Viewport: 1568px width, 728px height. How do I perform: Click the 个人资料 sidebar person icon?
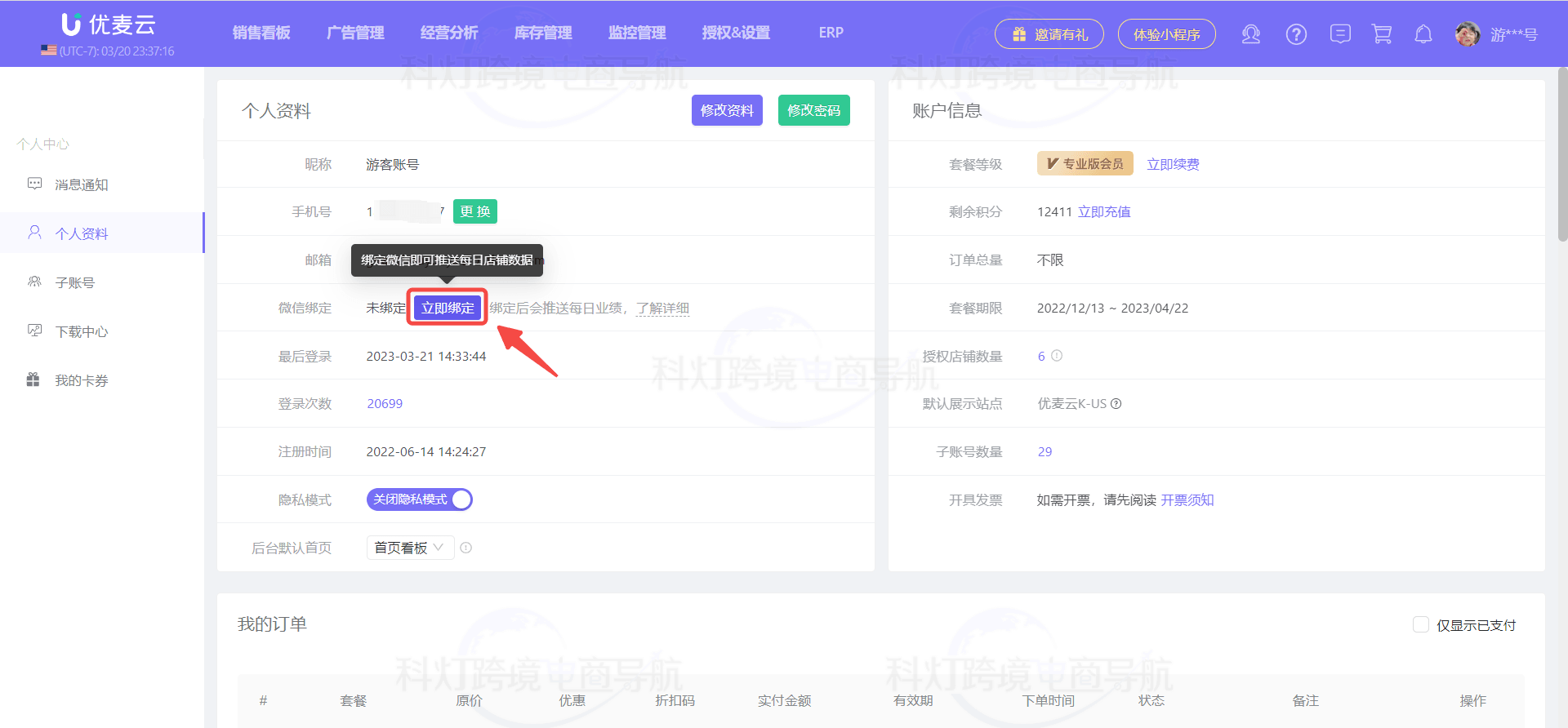click(x=34, y=233)
